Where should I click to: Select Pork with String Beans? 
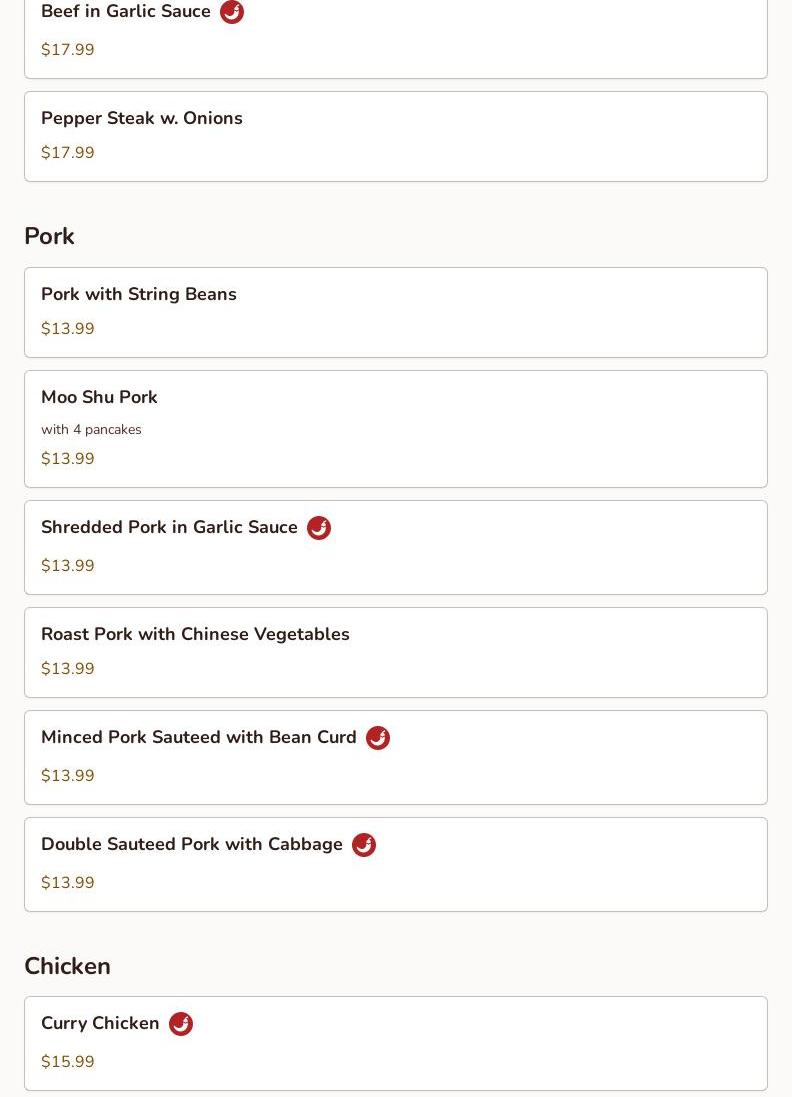139,294
